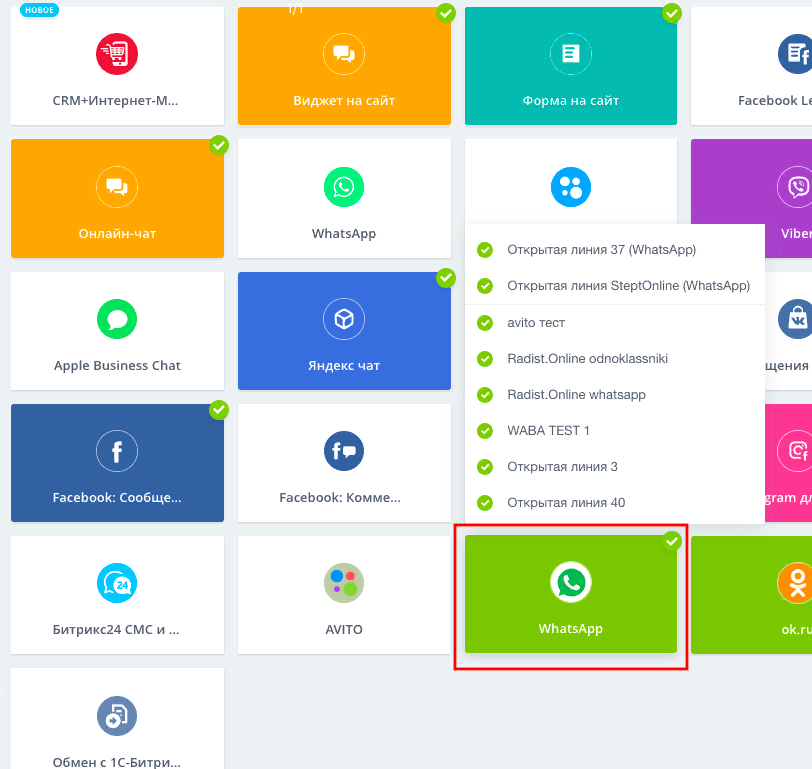Click the Обмен с 1С-Битри... label

[x=117, y=762]
